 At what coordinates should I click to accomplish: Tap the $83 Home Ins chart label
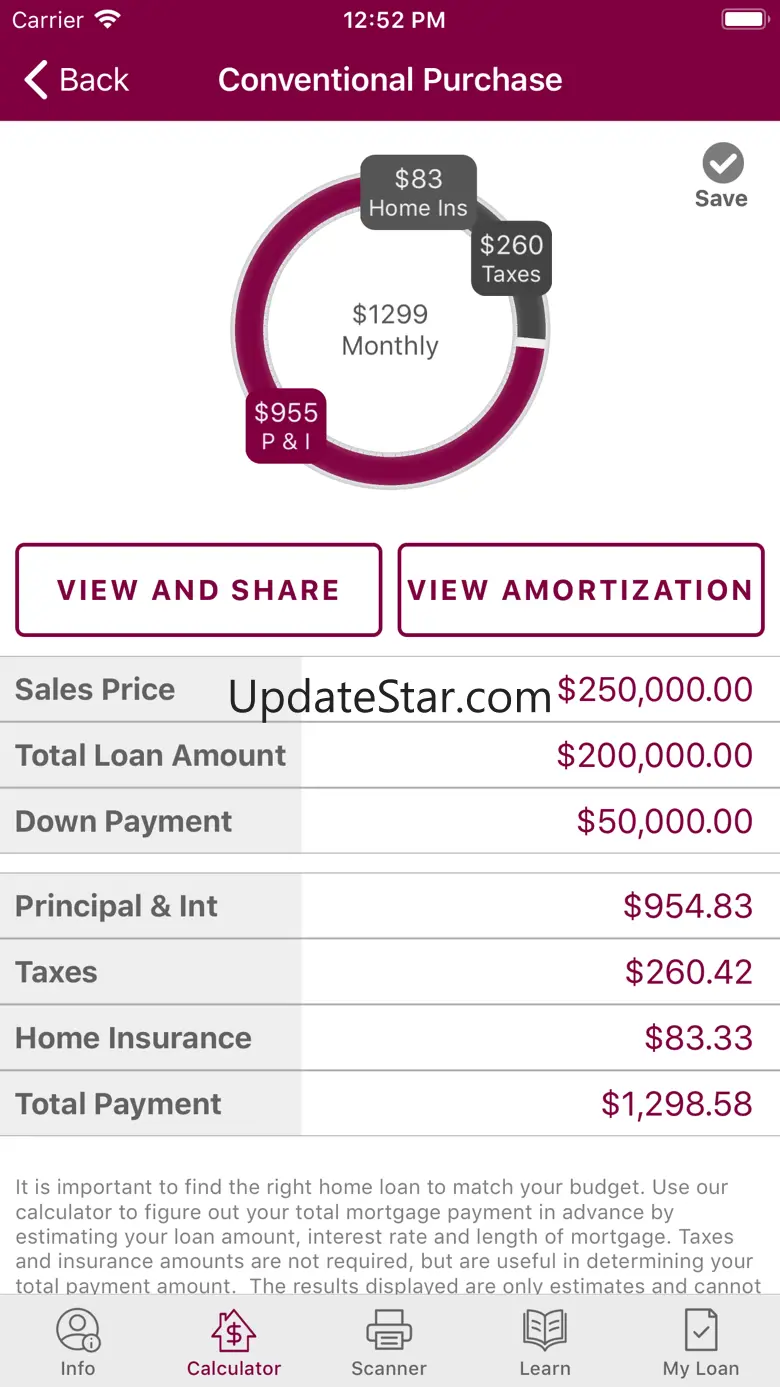tap(418, 192)
